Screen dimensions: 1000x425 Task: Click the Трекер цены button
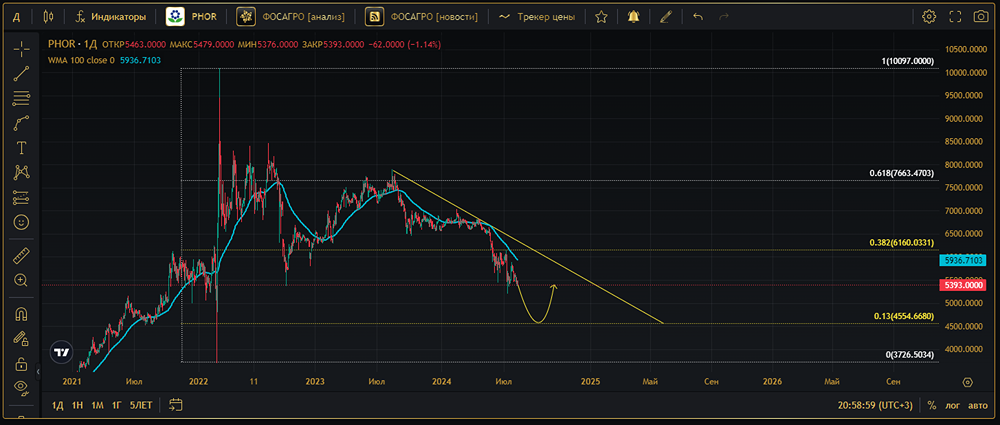536,17
